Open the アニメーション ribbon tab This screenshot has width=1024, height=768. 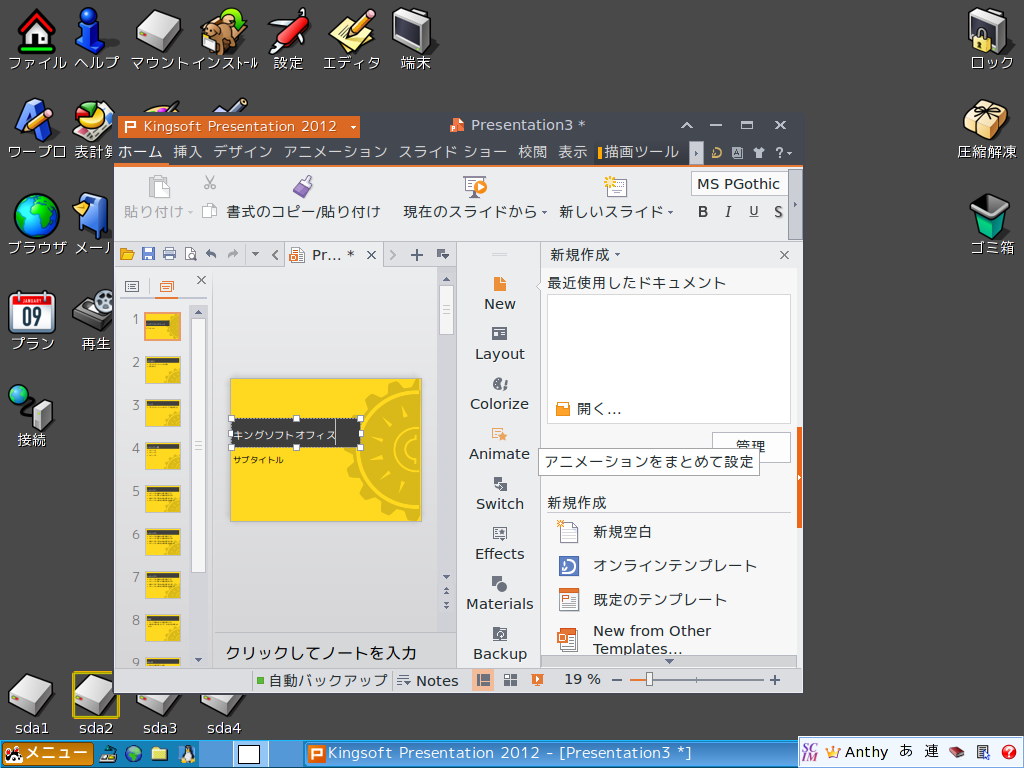click(336, 152)
